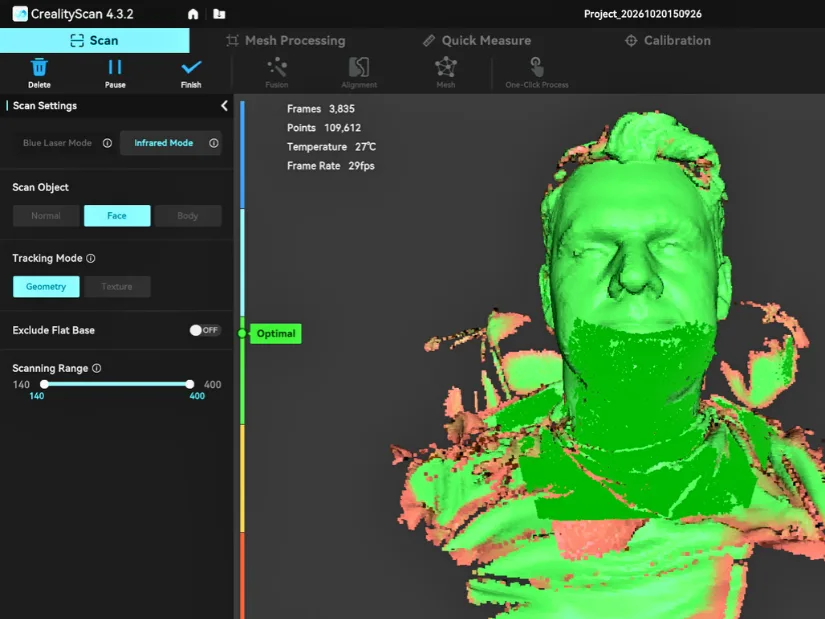Show info for Blue Laser Mode
Image resolution: width=825 pixels, height=619 pixels.
click(107, 143)
